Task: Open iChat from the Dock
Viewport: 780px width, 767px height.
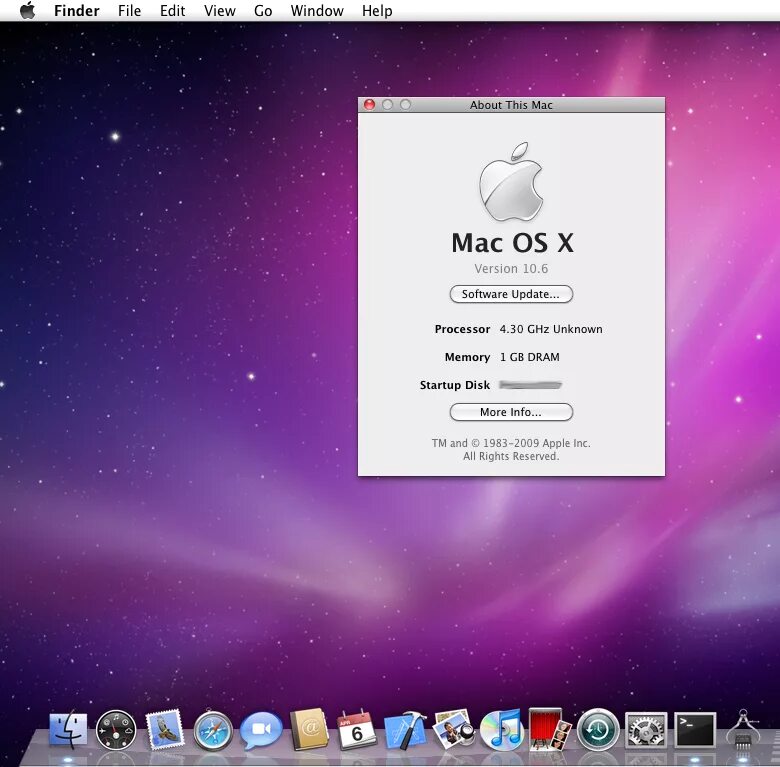Action: click(x=261, y=730)
